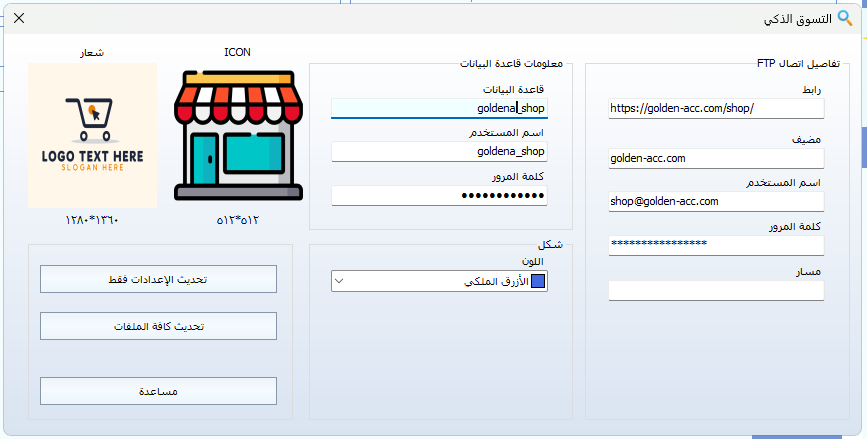Click the FTP رابط URL field
The height and width of the screenshot is (439, 867).
point(715,108)
